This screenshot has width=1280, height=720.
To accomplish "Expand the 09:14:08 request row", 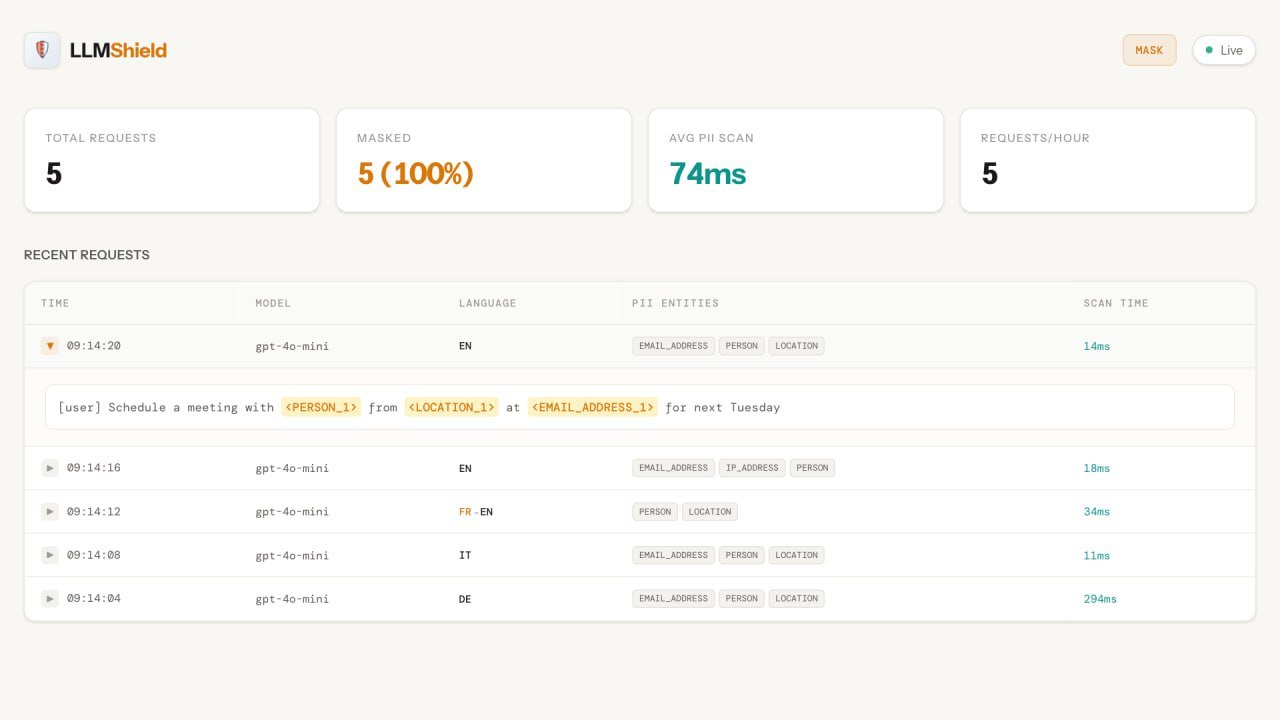I will click(50, 555).
